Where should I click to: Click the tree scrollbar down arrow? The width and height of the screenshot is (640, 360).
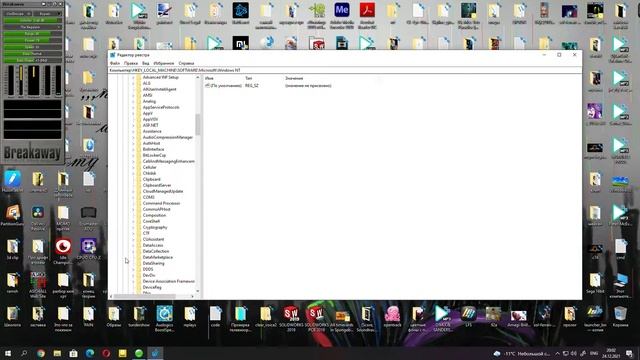tap(198, 291)
